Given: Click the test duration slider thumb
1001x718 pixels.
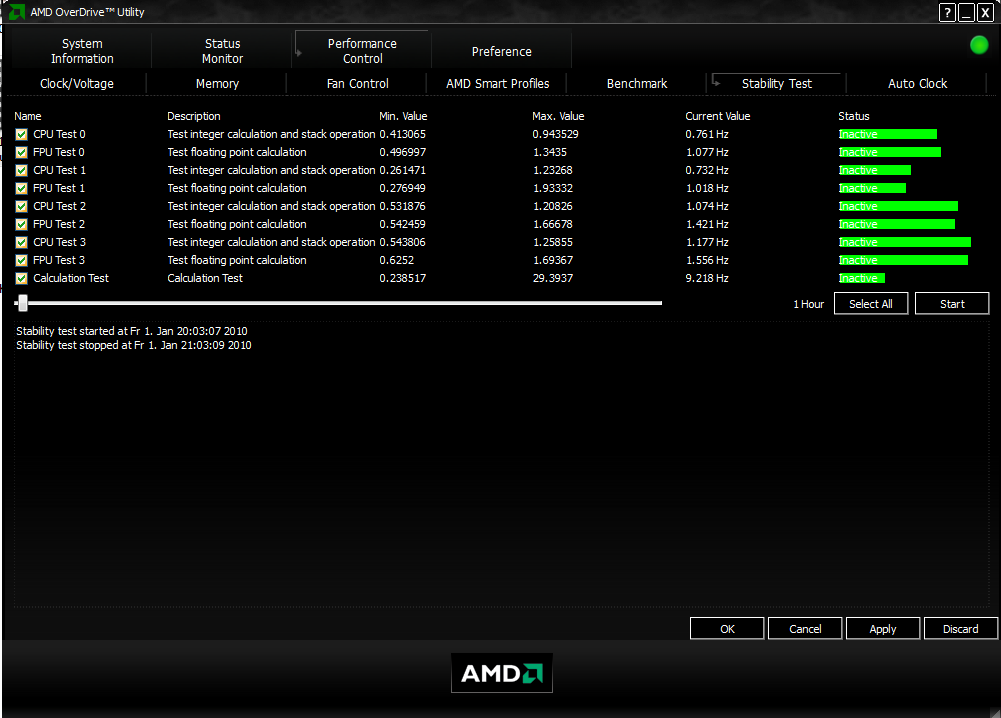Looking at the screenshot, I should [x=23, y=303].
